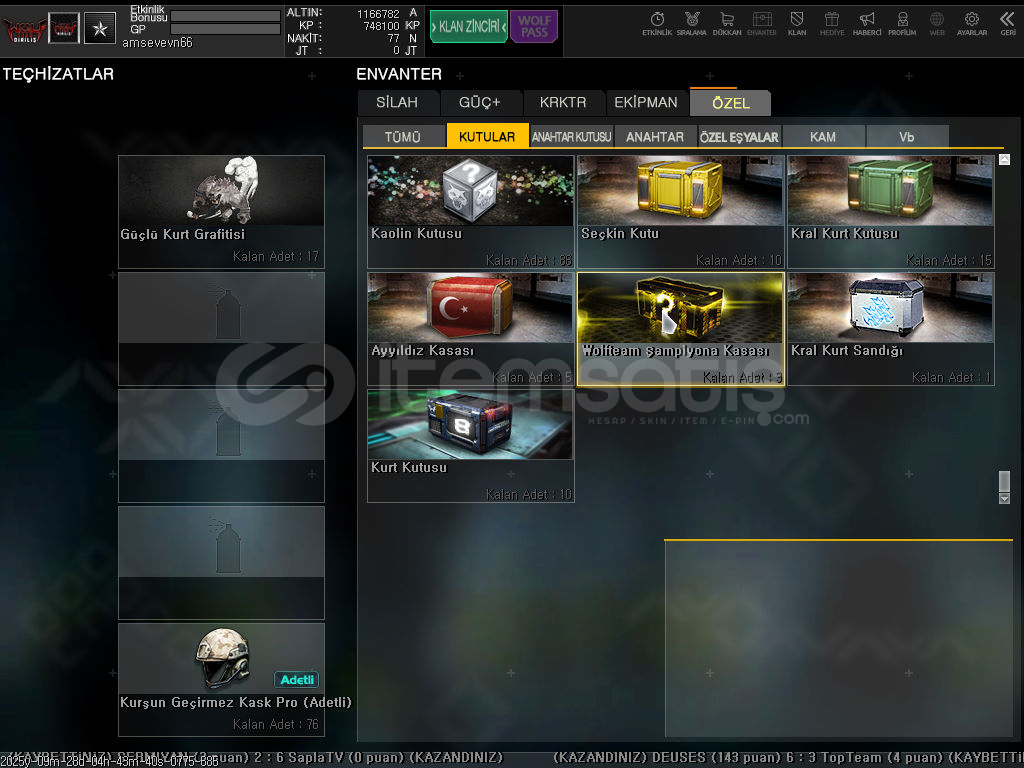
Task: Open the ANAHTAR KUTUSU sub-tab
Action: 571,136
